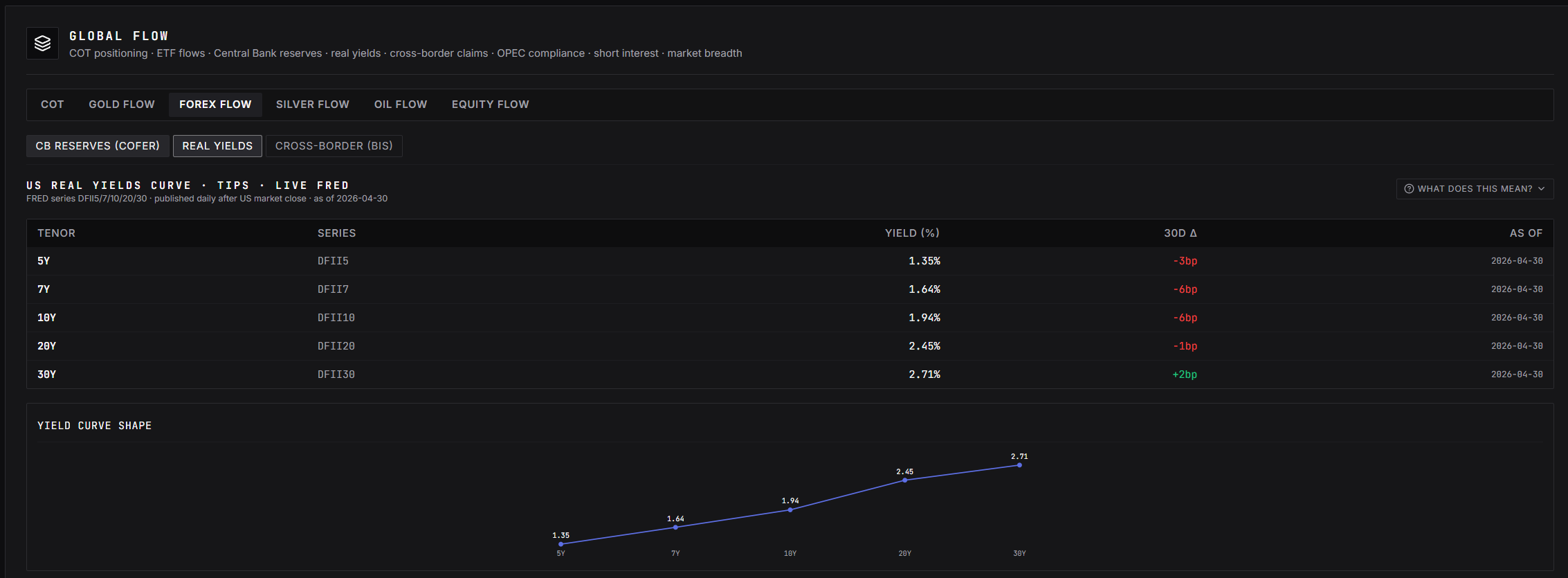Click the question mark help icon
1568x578 pixels.
coord(1409,189)
